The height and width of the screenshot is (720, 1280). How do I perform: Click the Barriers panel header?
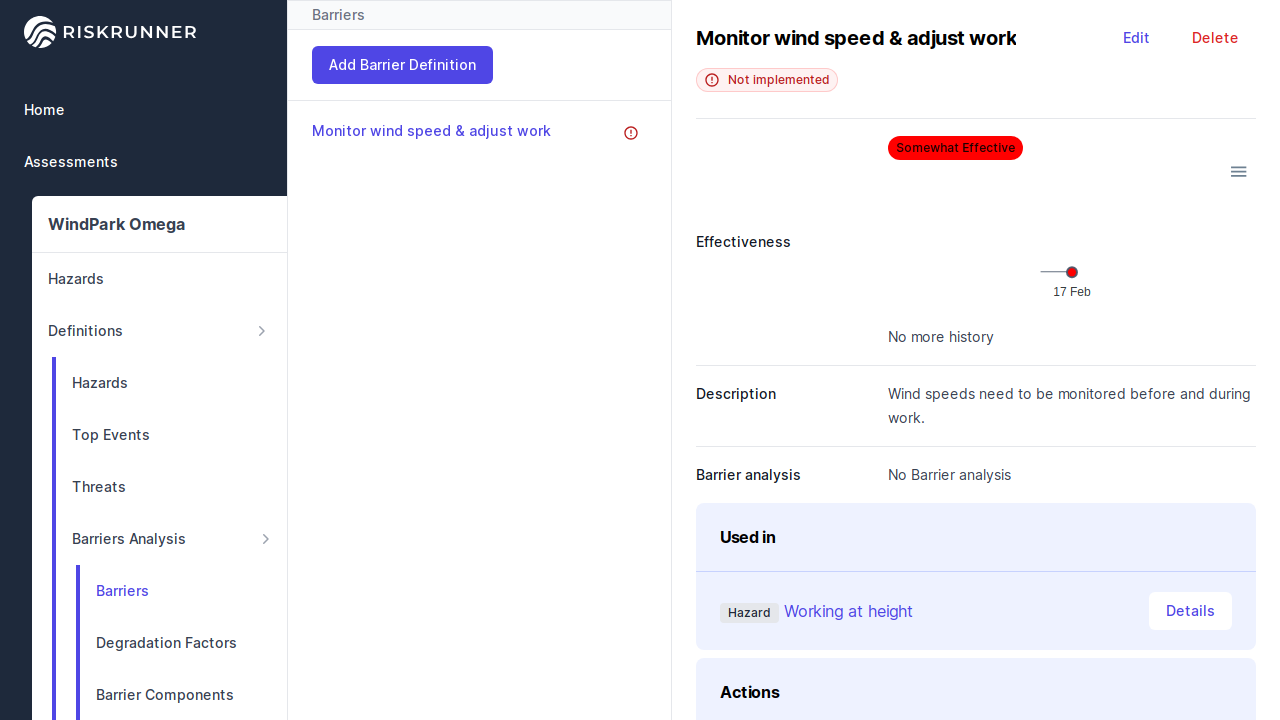click(338, 15)
